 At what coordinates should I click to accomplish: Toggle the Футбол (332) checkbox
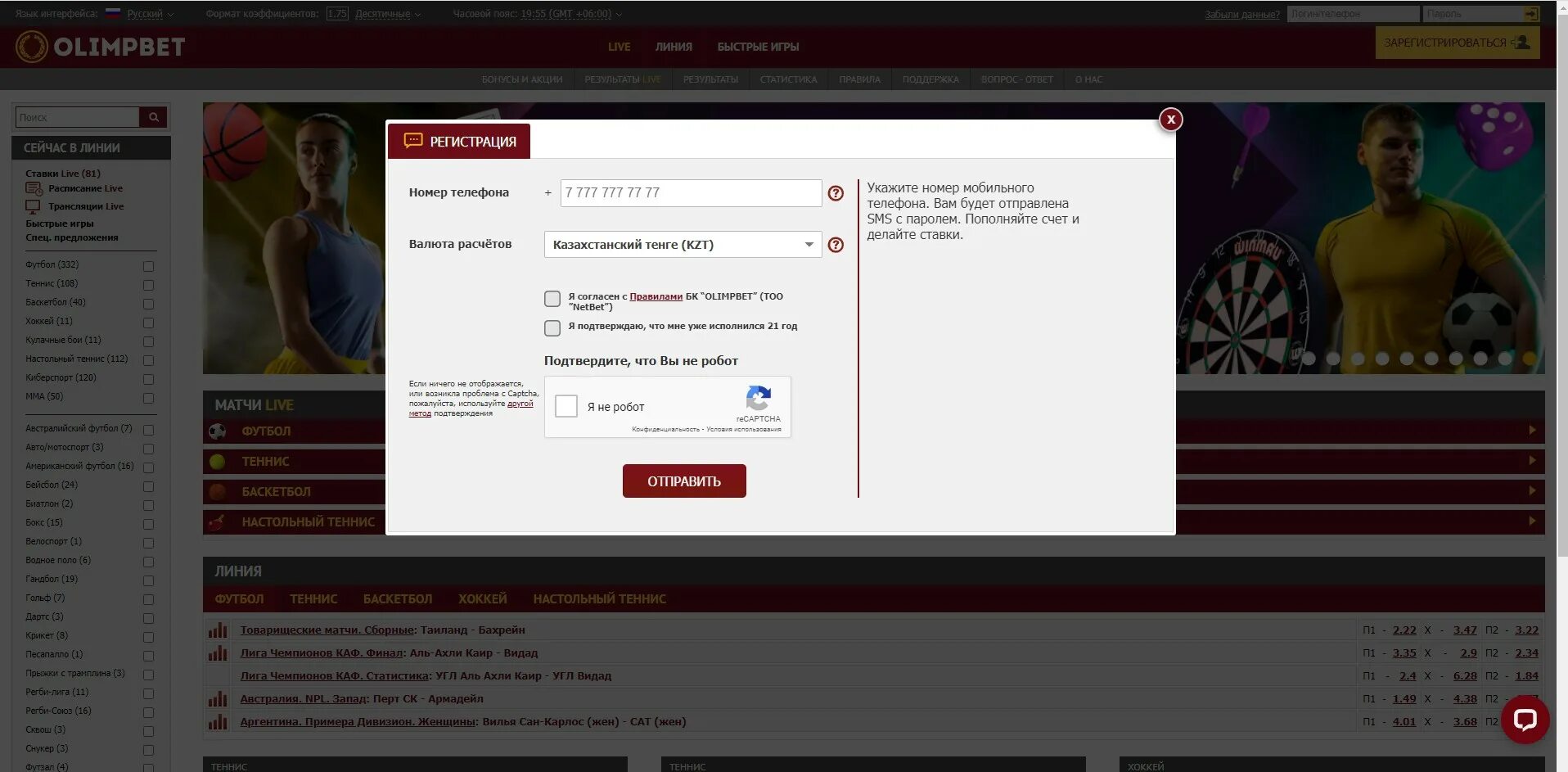(x=148, y=266)
